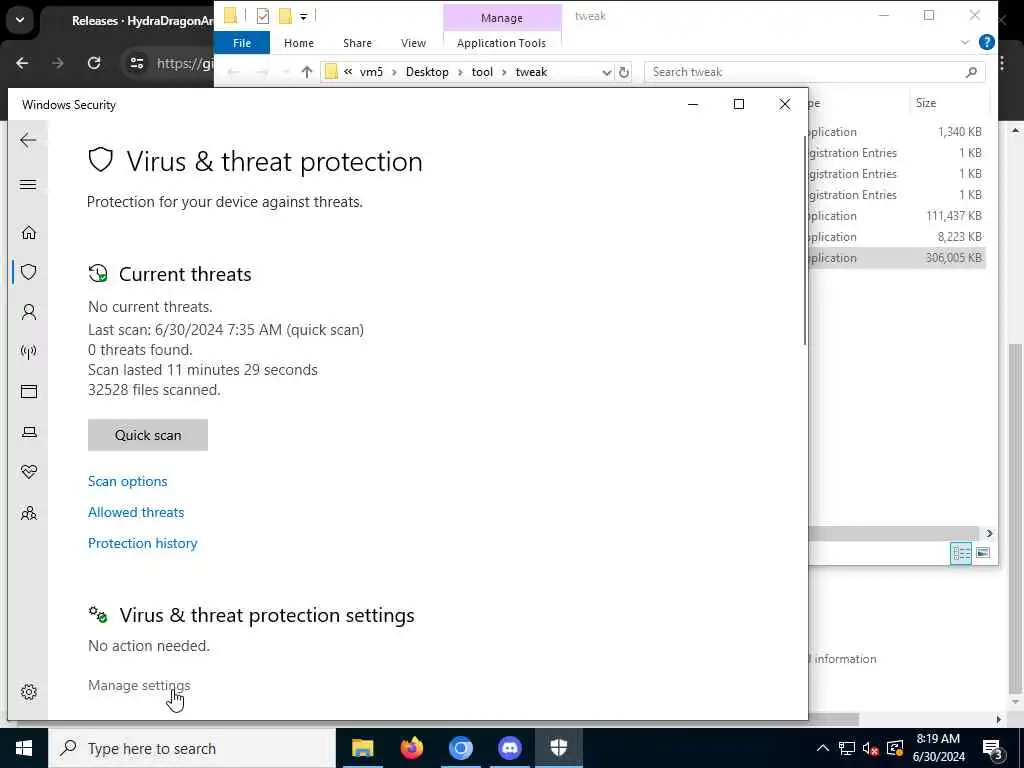The image size is (1024, 768).
Task: Click Desktop in the address breadcrumb
Action: 427,72
